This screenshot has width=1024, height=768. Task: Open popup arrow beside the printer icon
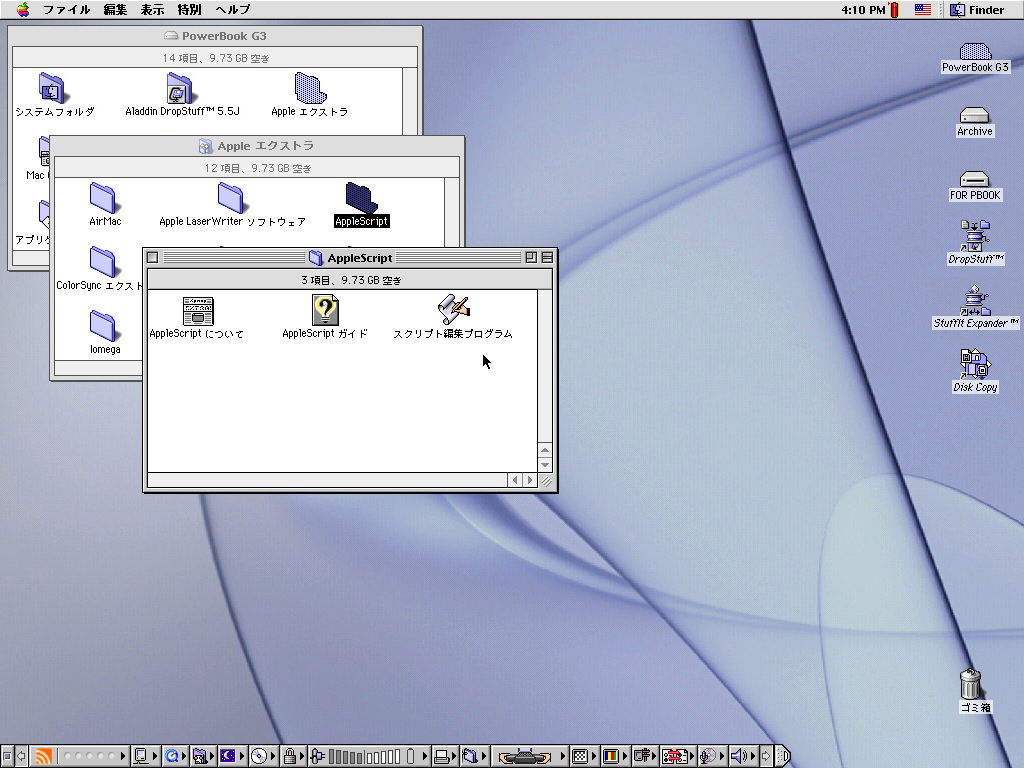(454, 756)
